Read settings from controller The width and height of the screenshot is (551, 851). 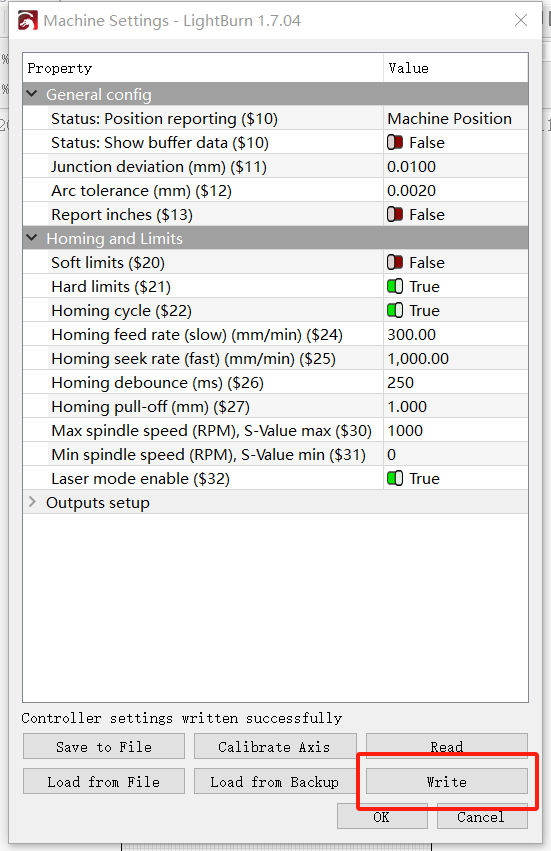[x=447, y=747]
